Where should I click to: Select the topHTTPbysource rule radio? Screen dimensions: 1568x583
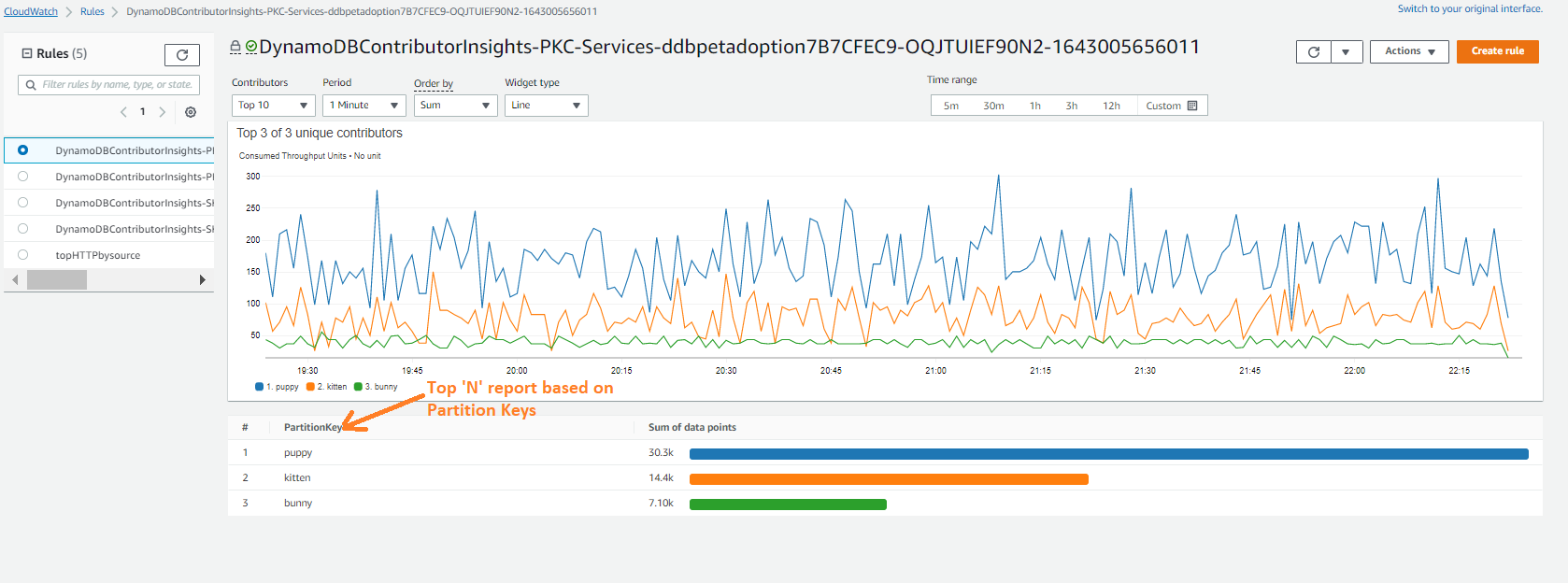(22, 255)
